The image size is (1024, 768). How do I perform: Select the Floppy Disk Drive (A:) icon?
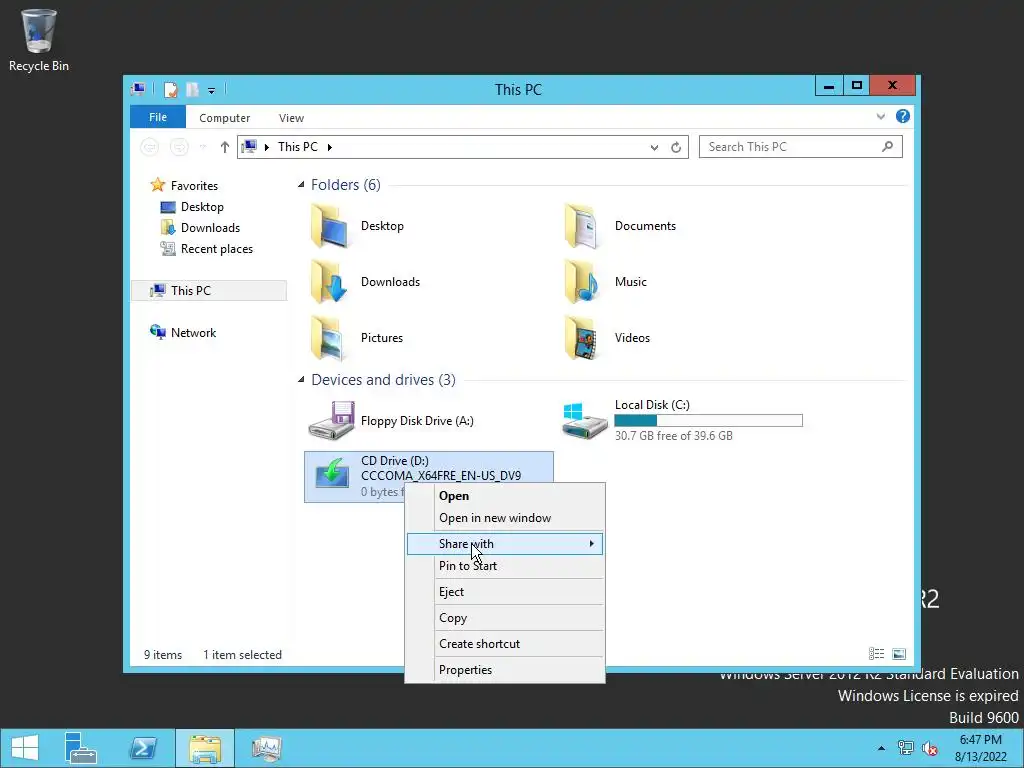tap(332, 421)
